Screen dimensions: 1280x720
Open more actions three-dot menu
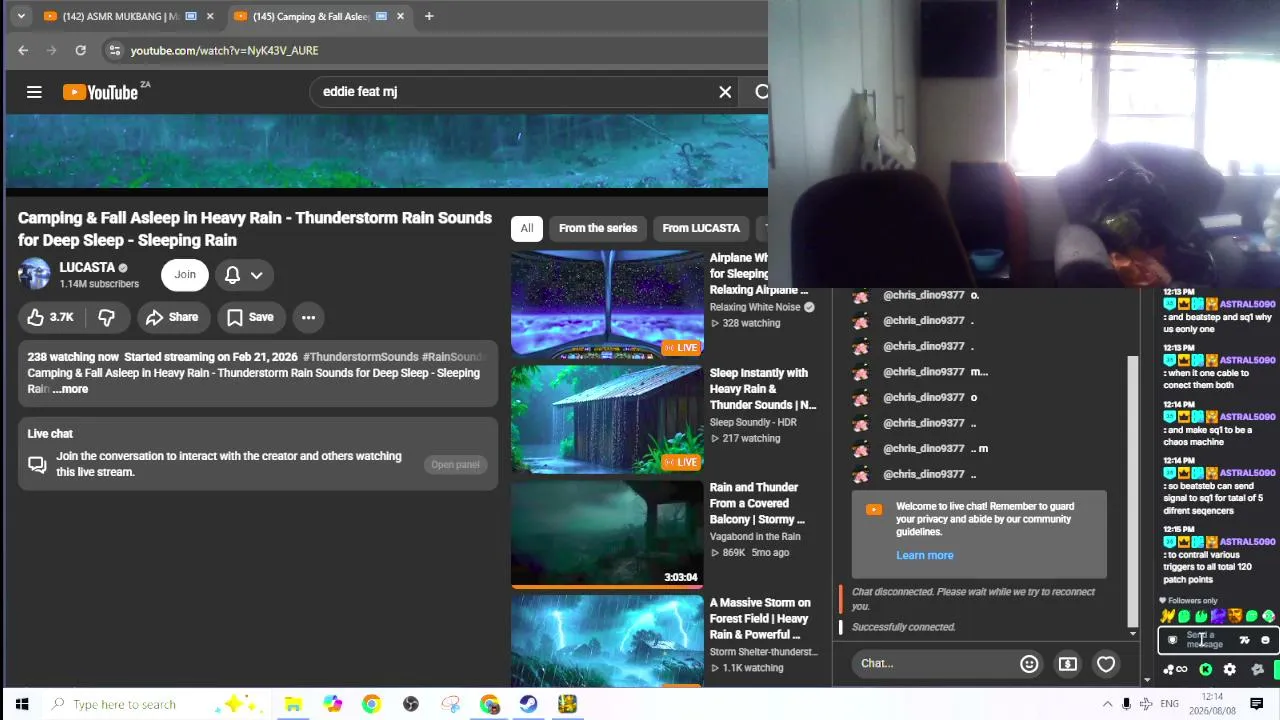coord(308,317)
